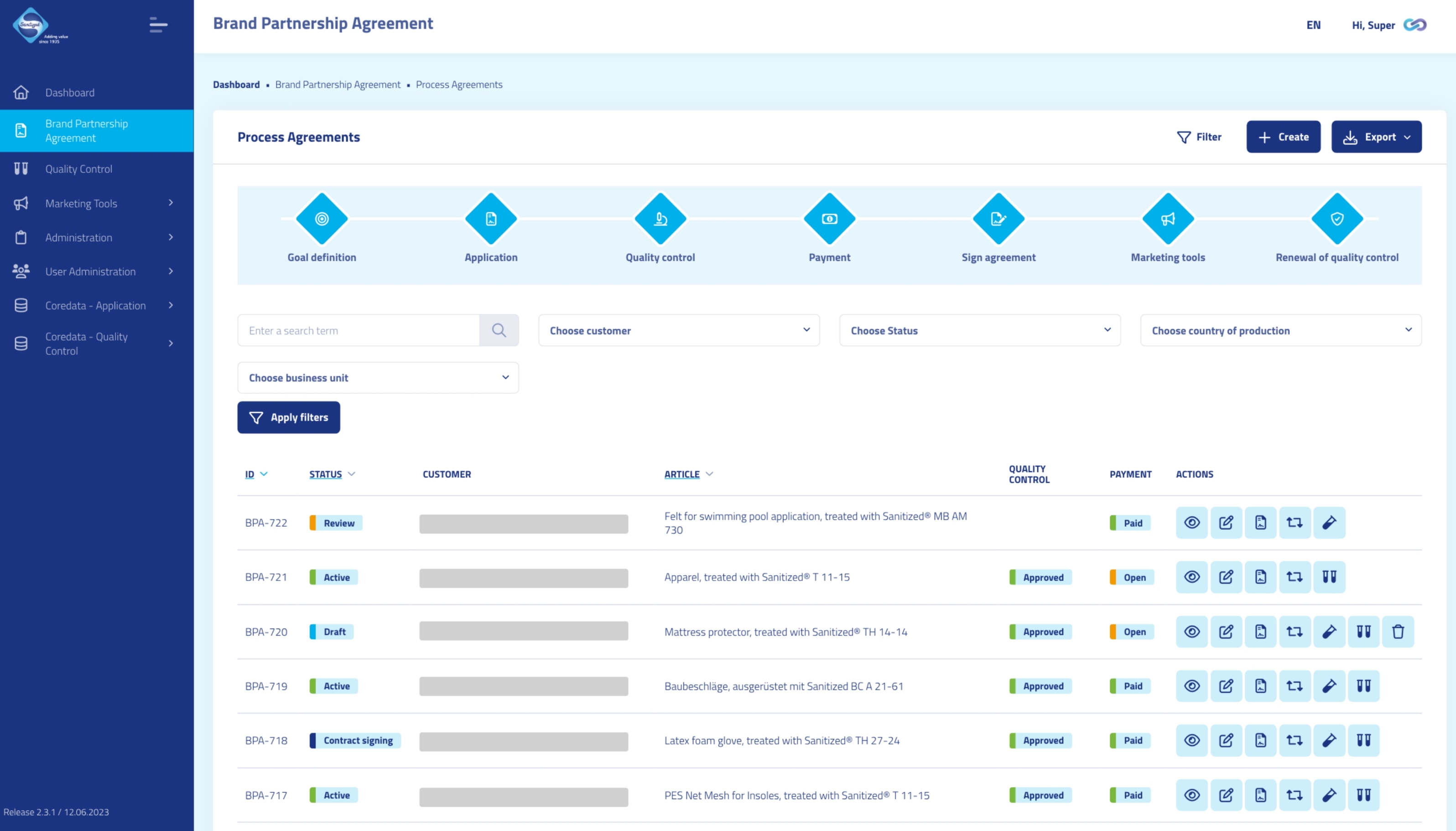Open the Sign agreement process step icon
Image resolution: width=1456 pixels, height=831 pixels.
998,218
